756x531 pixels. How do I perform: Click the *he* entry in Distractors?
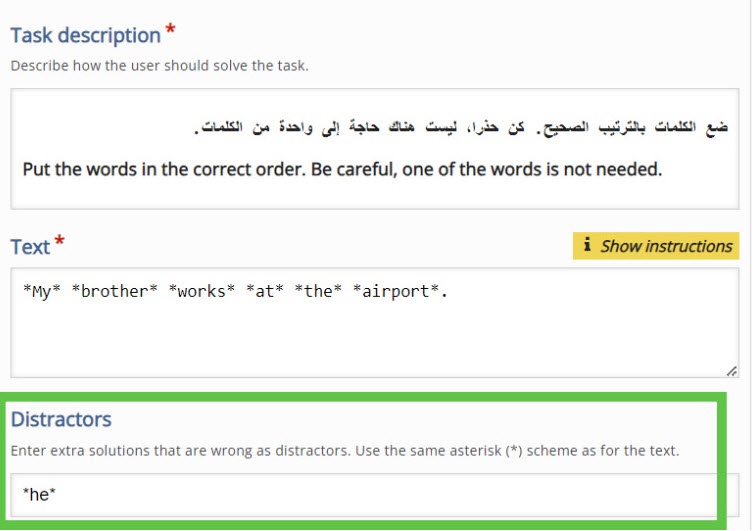tap(38, 494)
